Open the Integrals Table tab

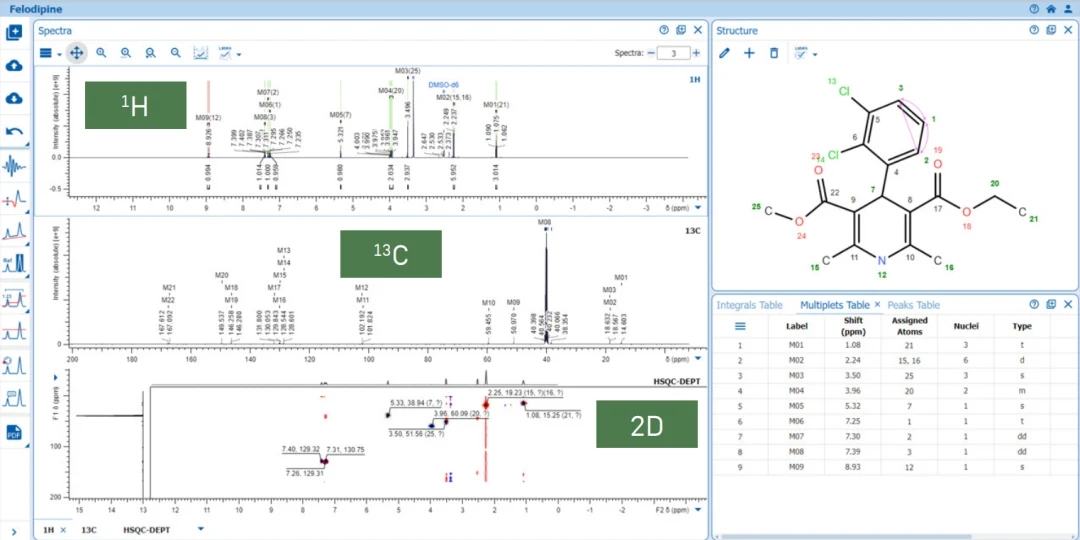749,304
